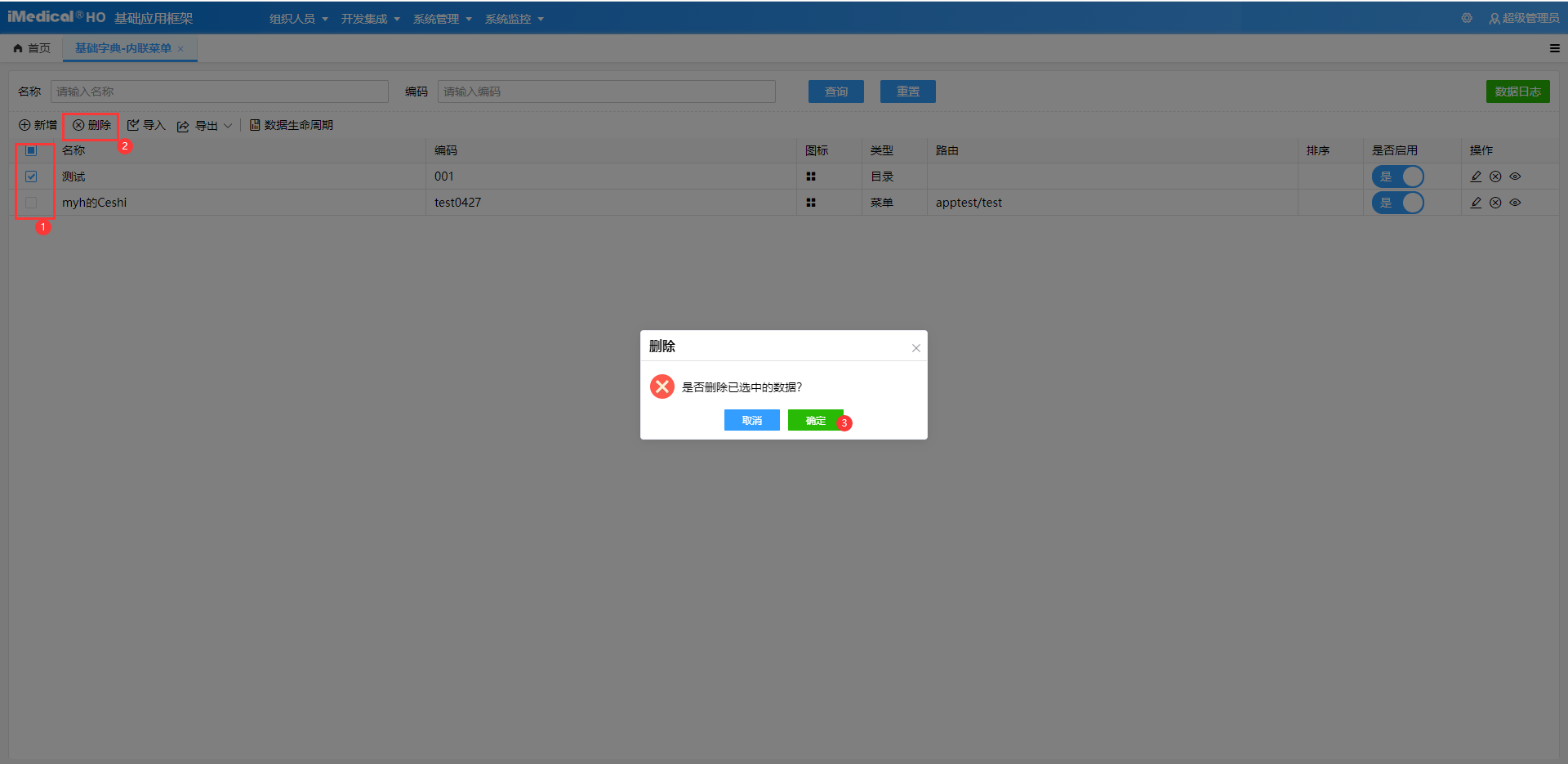Cancel the delete dialog with 取消

coord(751,420)
